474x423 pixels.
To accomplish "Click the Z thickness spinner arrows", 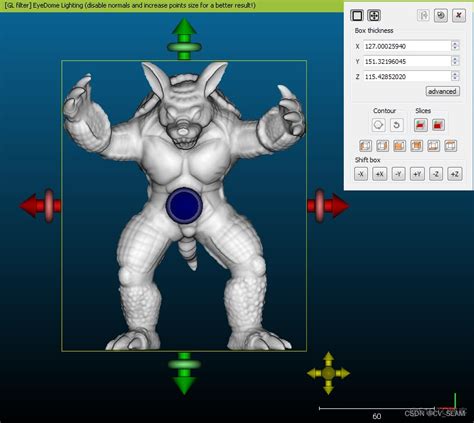I will (455, 76).
